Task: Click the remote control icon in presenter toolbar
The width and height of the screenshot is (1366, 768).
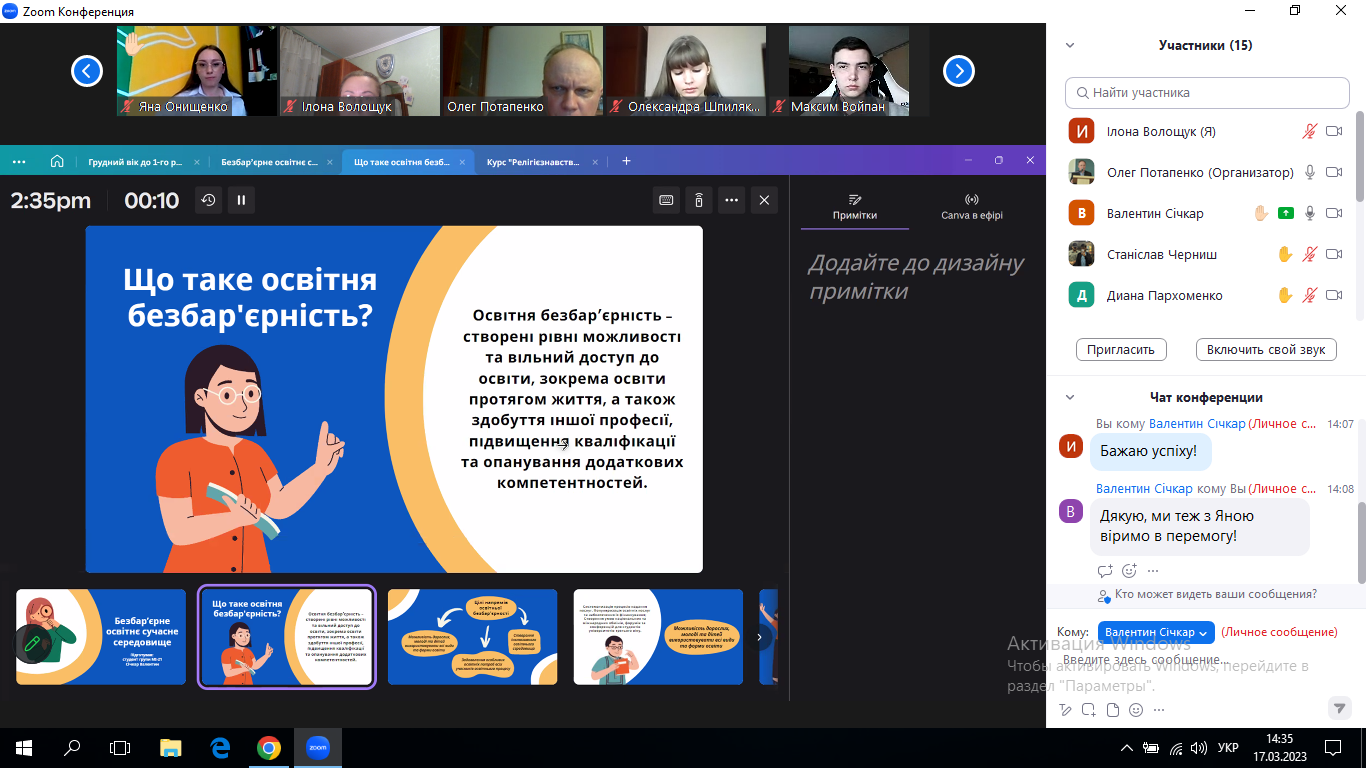Action: point(699,200)
